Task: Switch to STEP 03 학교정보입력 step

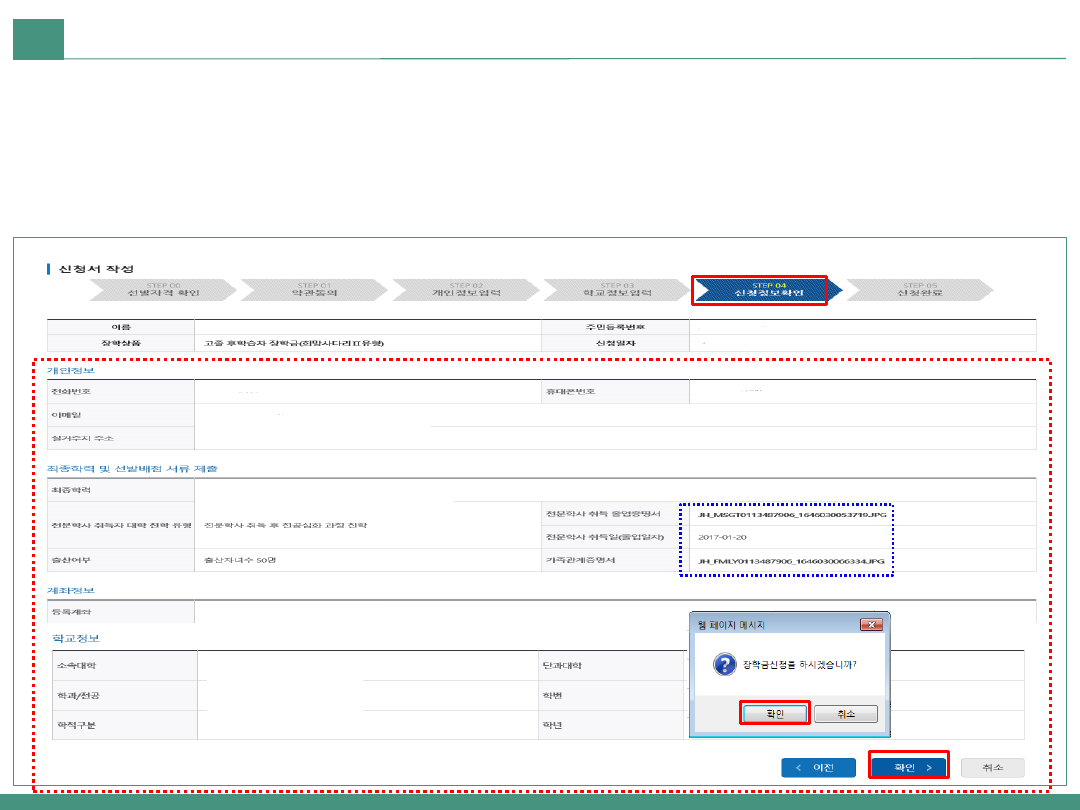Action: click(617, 290)
